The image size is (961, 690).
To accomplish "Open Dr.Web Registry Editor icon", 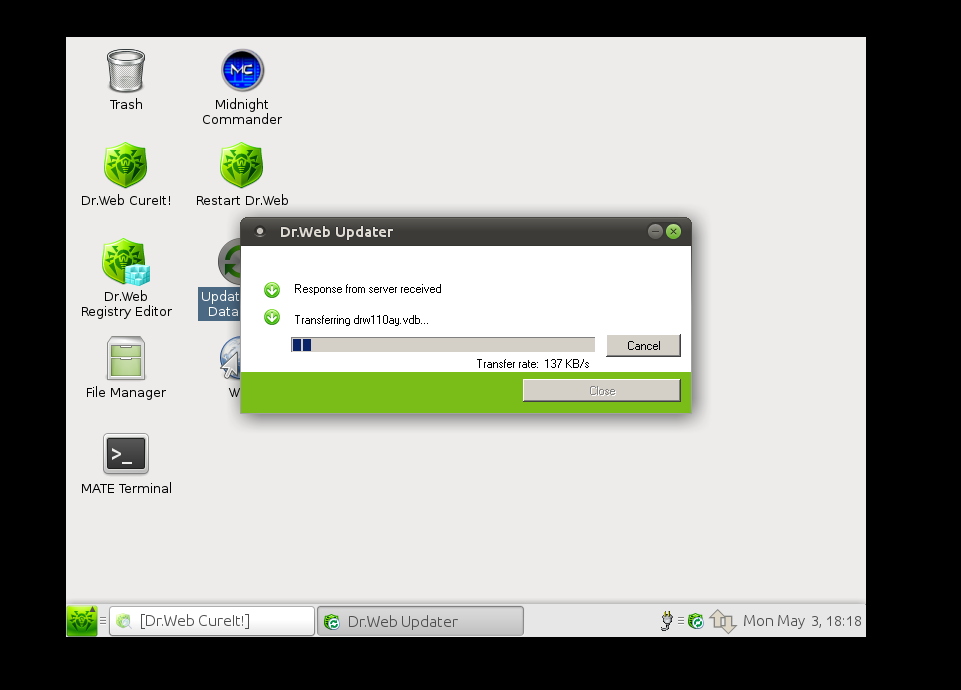I will 126,278.
